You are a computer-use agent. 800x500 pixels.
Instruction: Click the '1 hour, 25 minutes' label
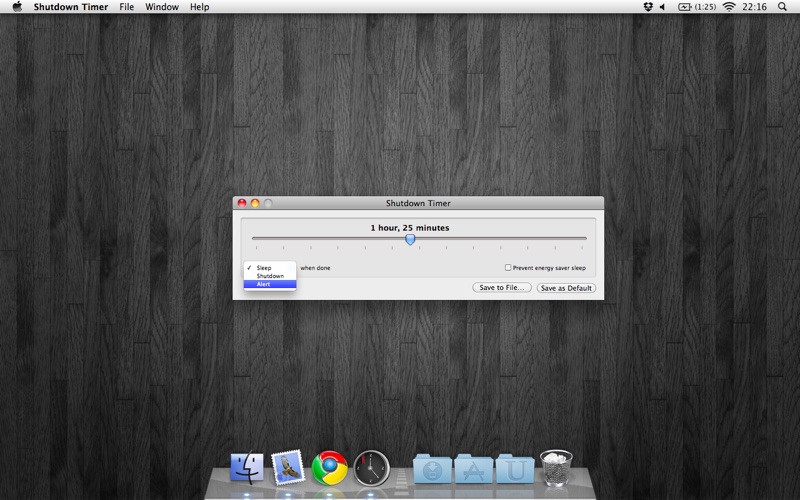pos(410,228)
